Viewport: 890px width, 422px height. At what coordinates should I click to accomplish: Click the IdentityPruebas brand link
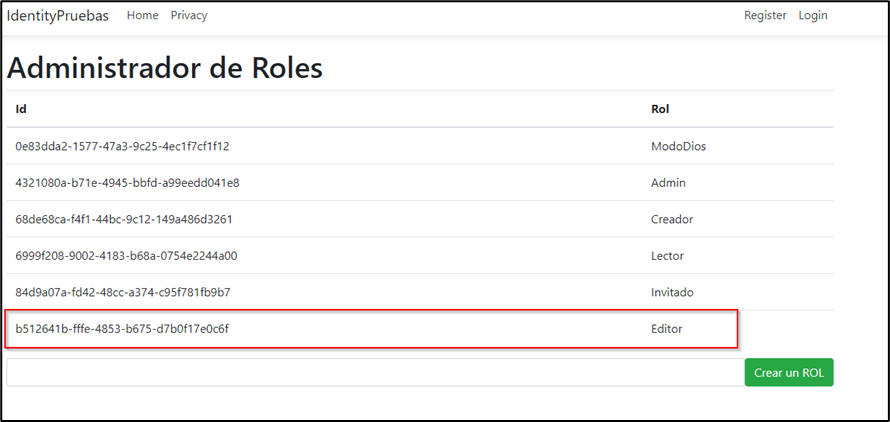[x=58, y=16]
